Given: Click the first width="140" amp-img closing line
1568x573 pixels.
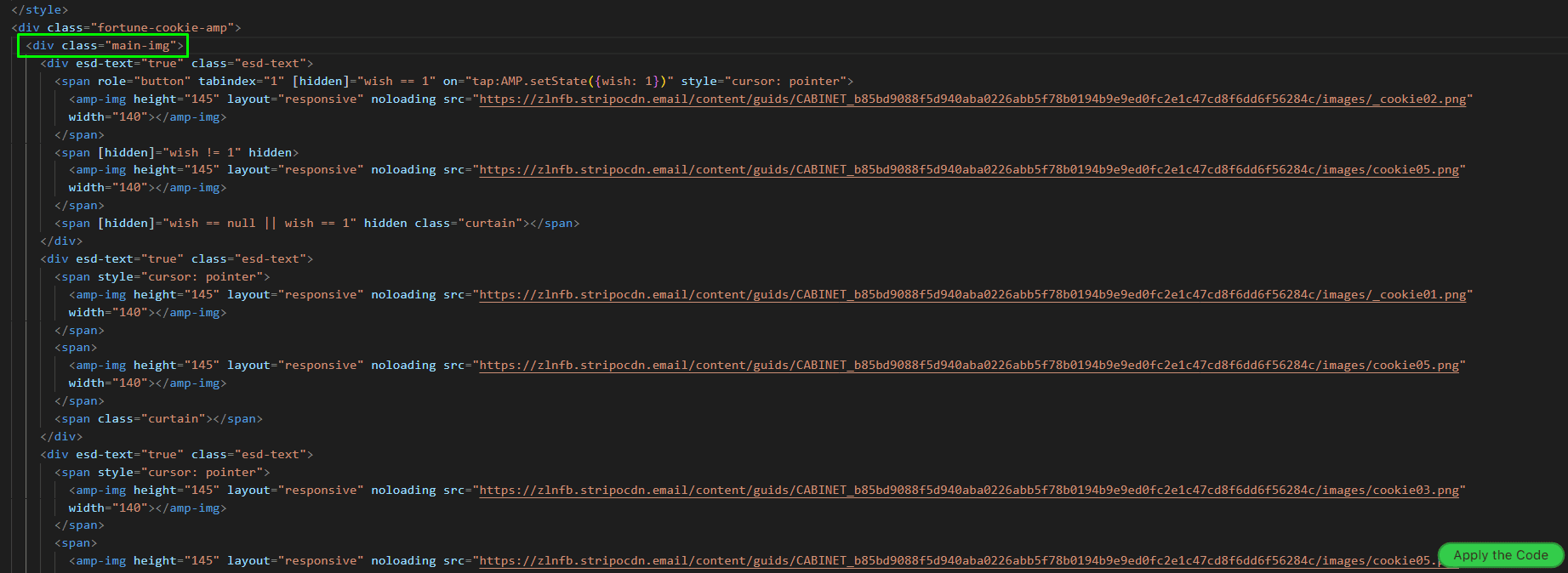Looking at the screenshot, I should pyautogui.click(x=147, y=117).
